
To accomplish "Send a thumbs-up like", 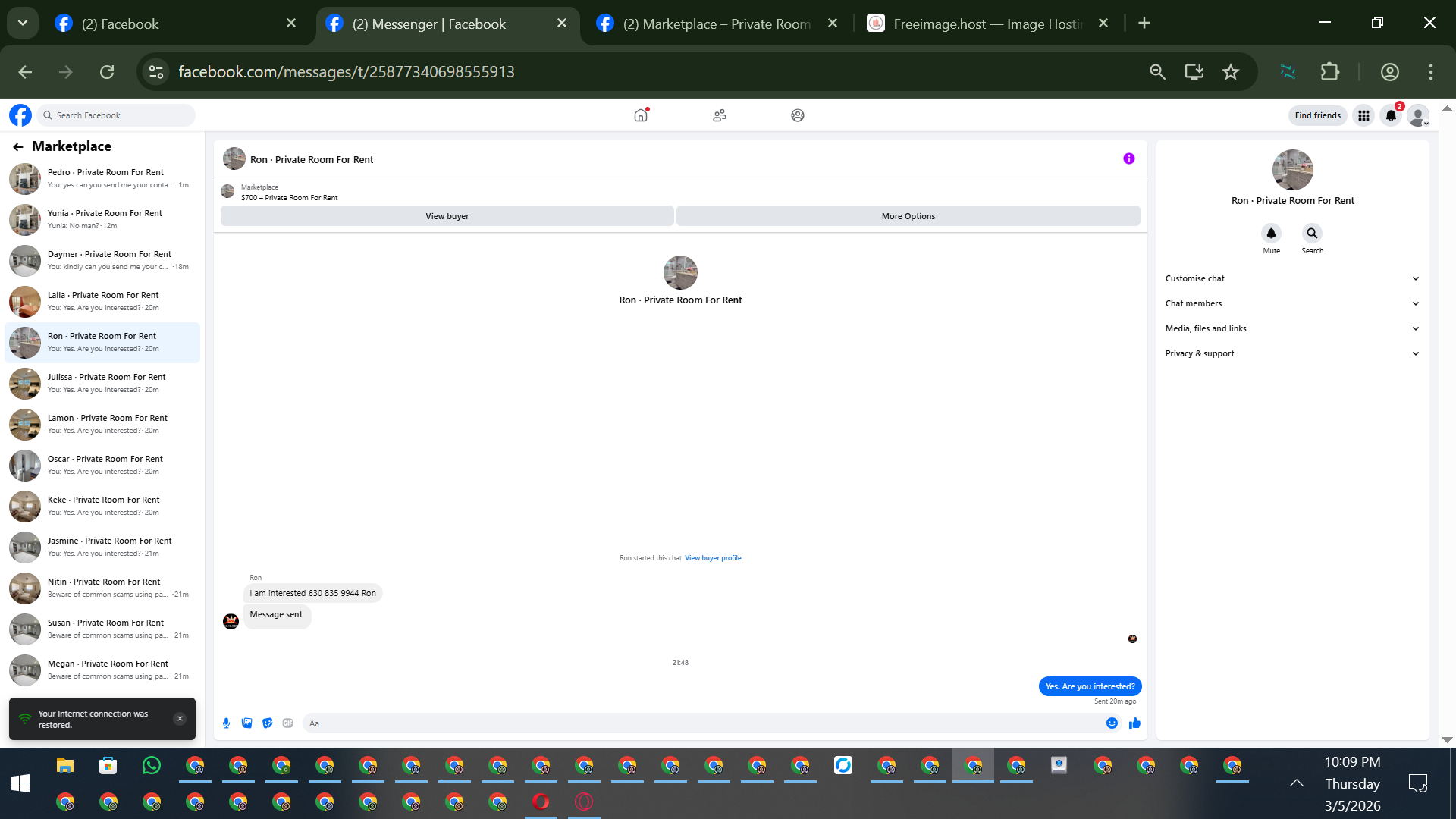I will pos(1134,723).
